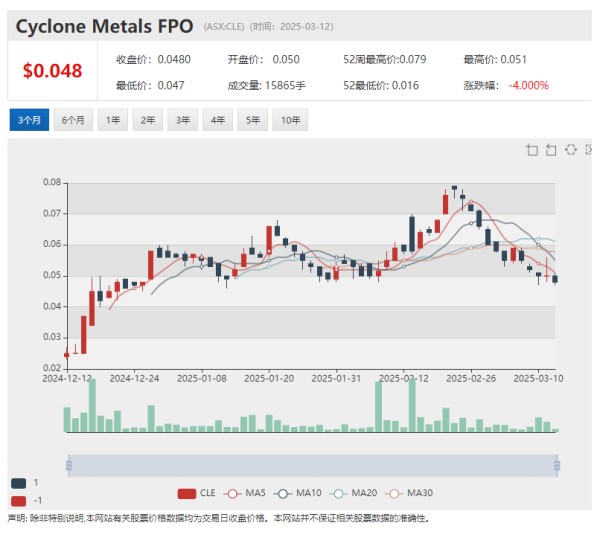Click the right handle of zoom slider
Image resolution: width=600 pixels, height=540 pixels.
coord(556,465)
